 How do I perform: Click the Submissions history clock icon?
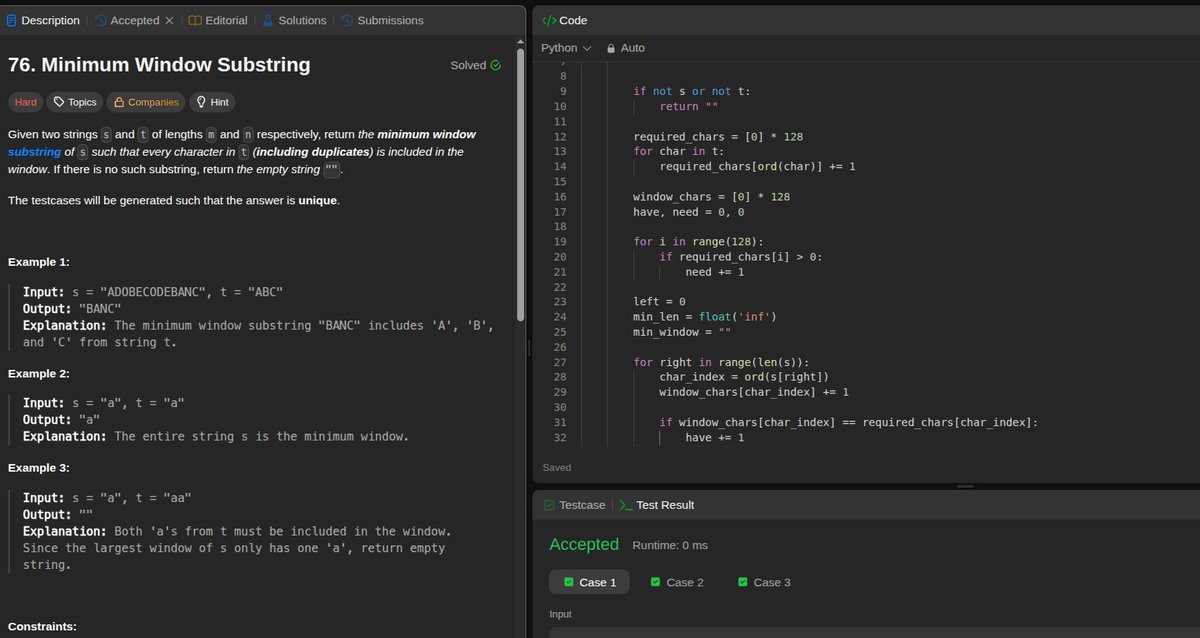coord(346,20)
